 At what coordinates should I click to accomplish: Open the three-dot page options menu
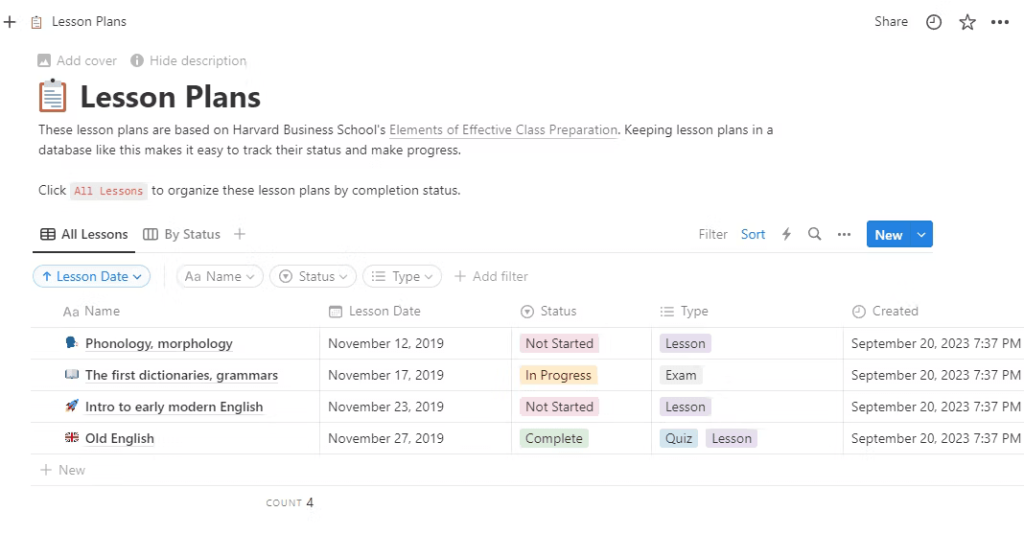point(1000,22)
